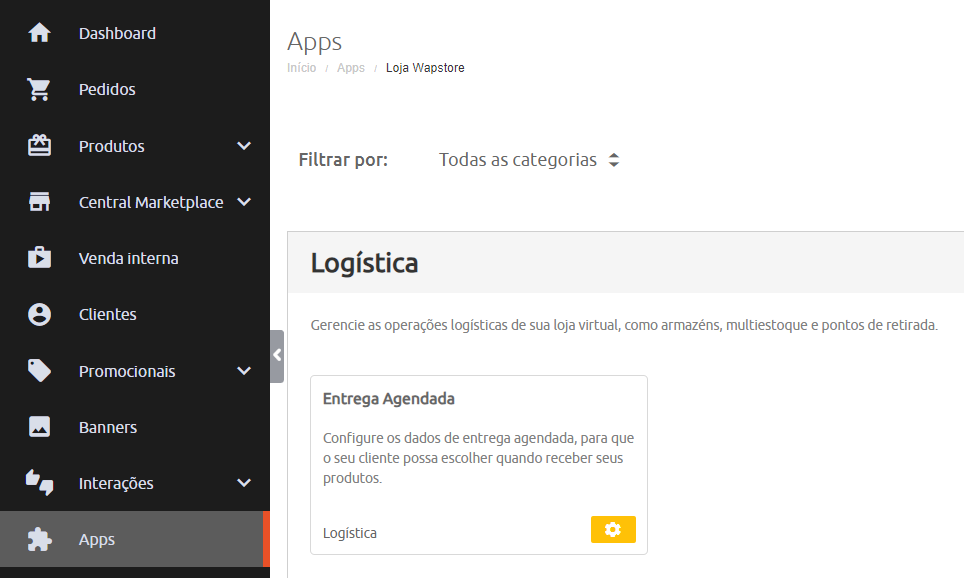The height and width of the screenshot is (578, 964).
Task: Click the Apps page title
Action: [x=314, y=42]
